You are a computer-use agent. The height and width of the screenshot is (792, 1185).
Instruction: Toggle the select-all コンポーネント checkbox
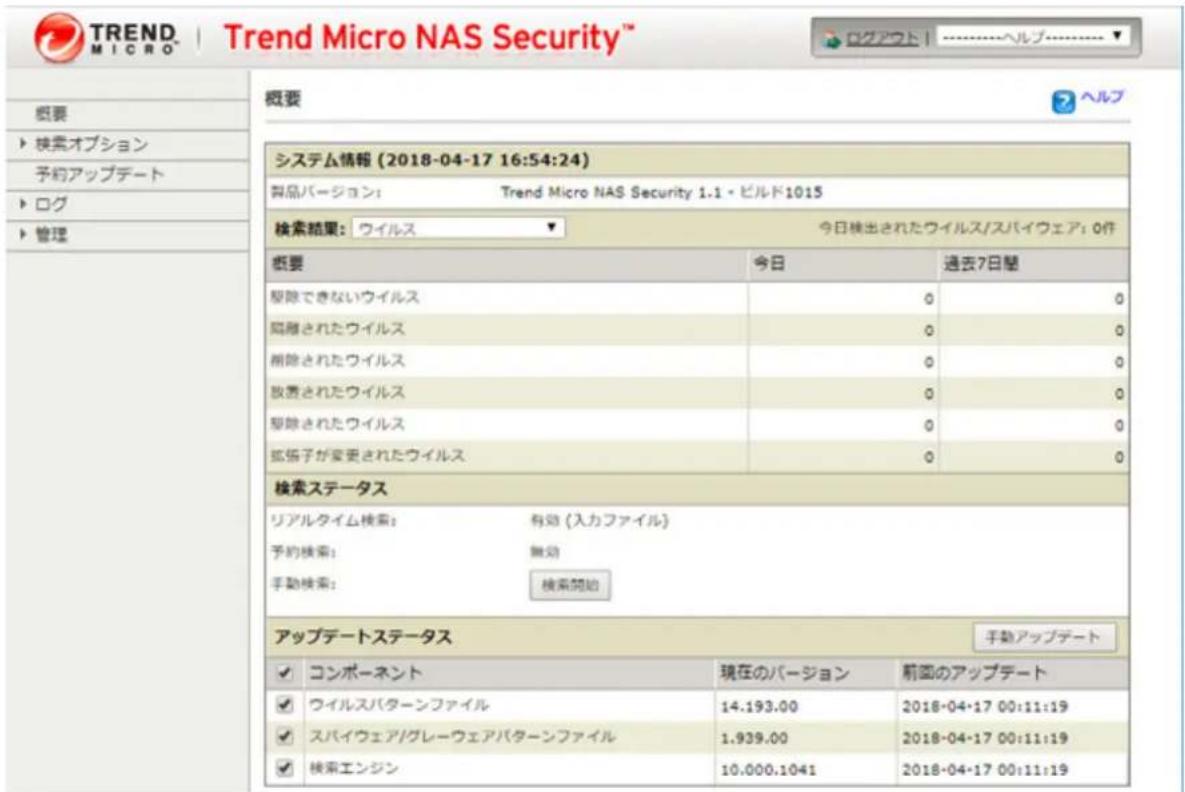click(x=284, y=672)
